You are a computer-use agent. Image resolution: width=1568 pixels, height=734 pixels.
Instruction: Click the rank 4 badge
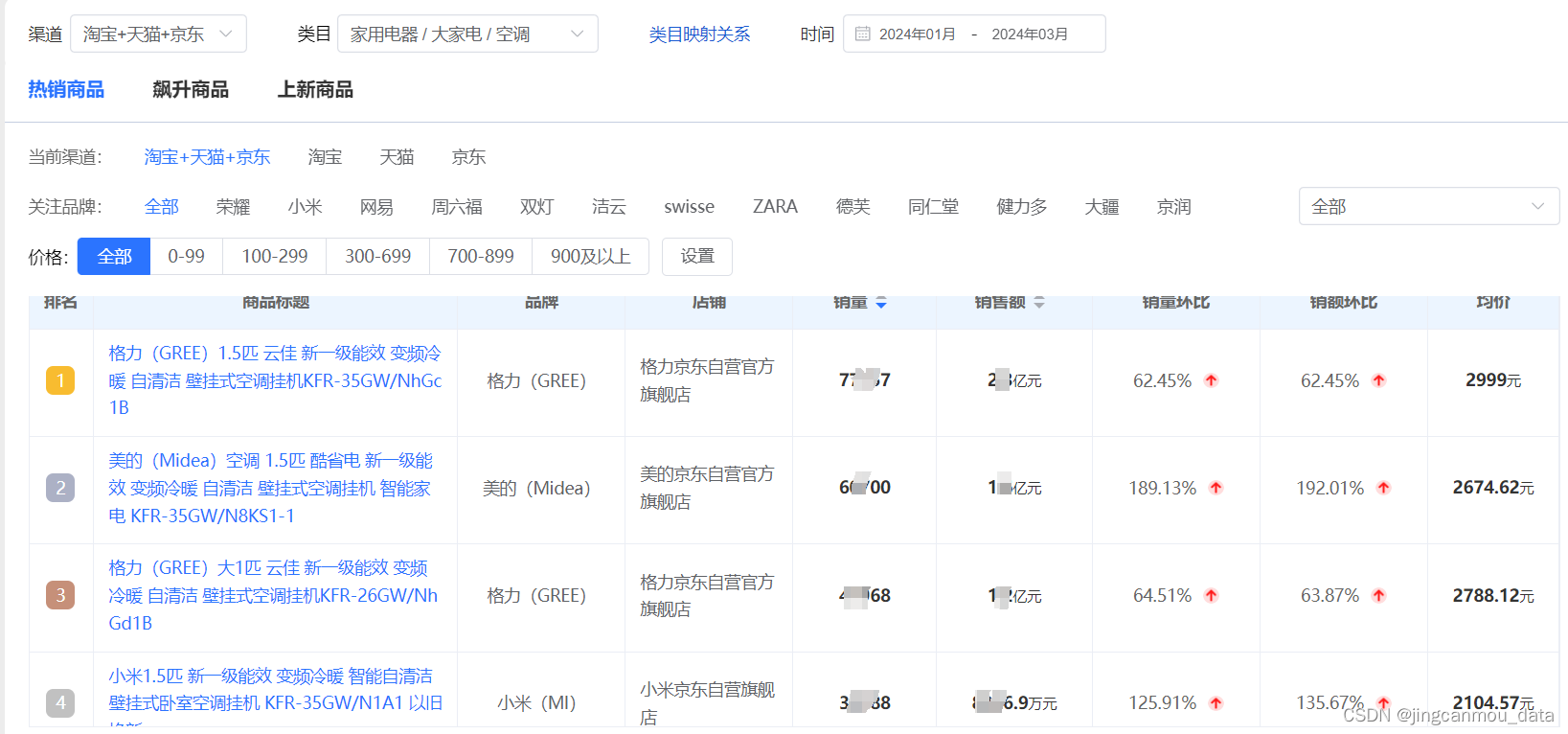(60, 702)
